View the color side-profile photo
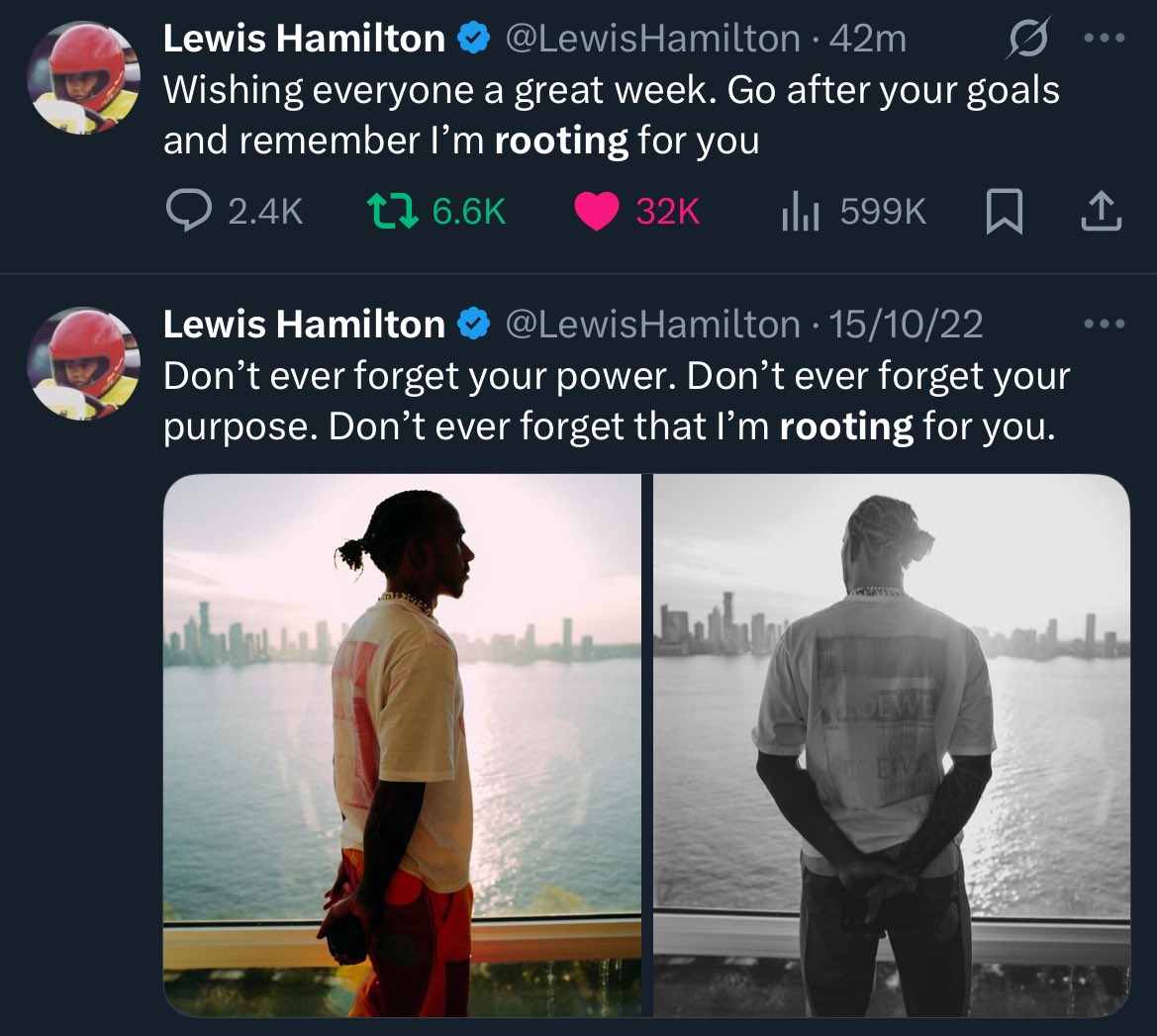The width and height of the screenshot is (1157, 1036). (402, 745)
